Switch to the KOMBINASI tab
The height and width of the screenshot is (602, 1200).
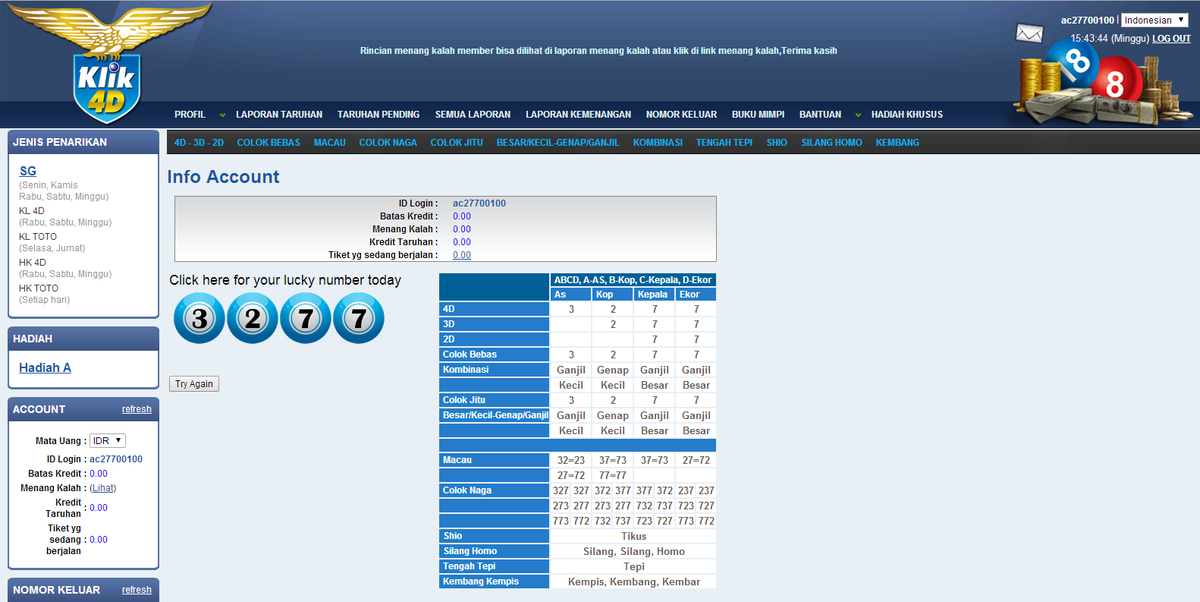(658, 143)
